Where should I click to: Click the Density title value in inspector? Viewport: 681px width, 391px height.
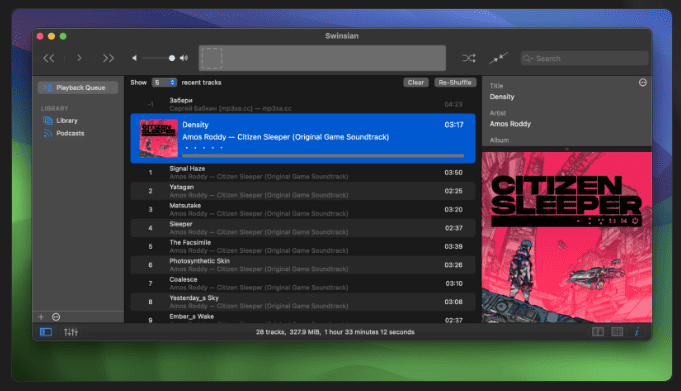click(502, 97)
